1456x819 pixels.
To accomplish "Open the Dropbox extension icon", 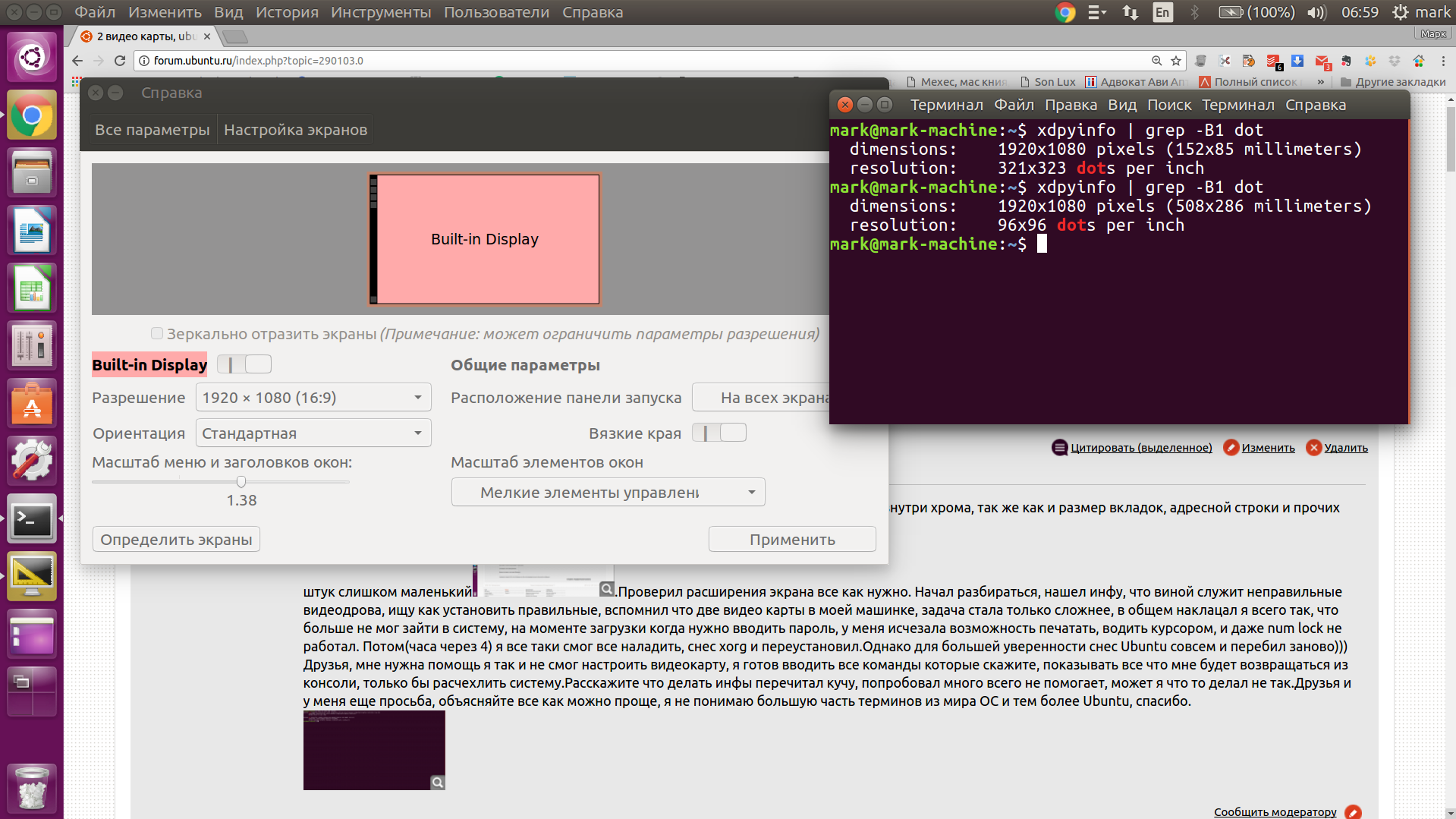I will pyautogui.click(x=1395, y=61).
